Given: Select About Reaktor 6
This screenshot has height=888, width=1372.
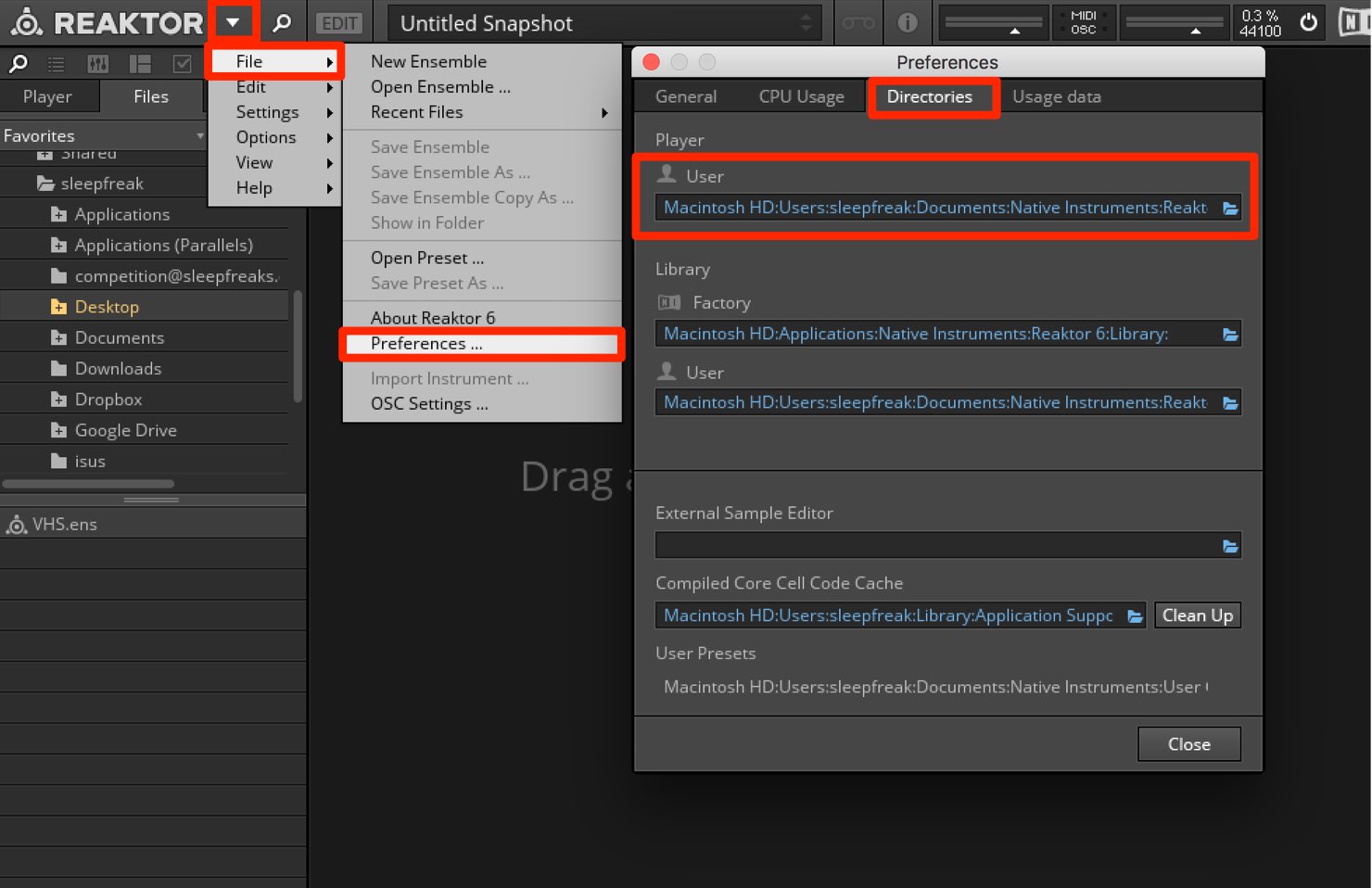Looking at the screenshot, I should 482,318.
